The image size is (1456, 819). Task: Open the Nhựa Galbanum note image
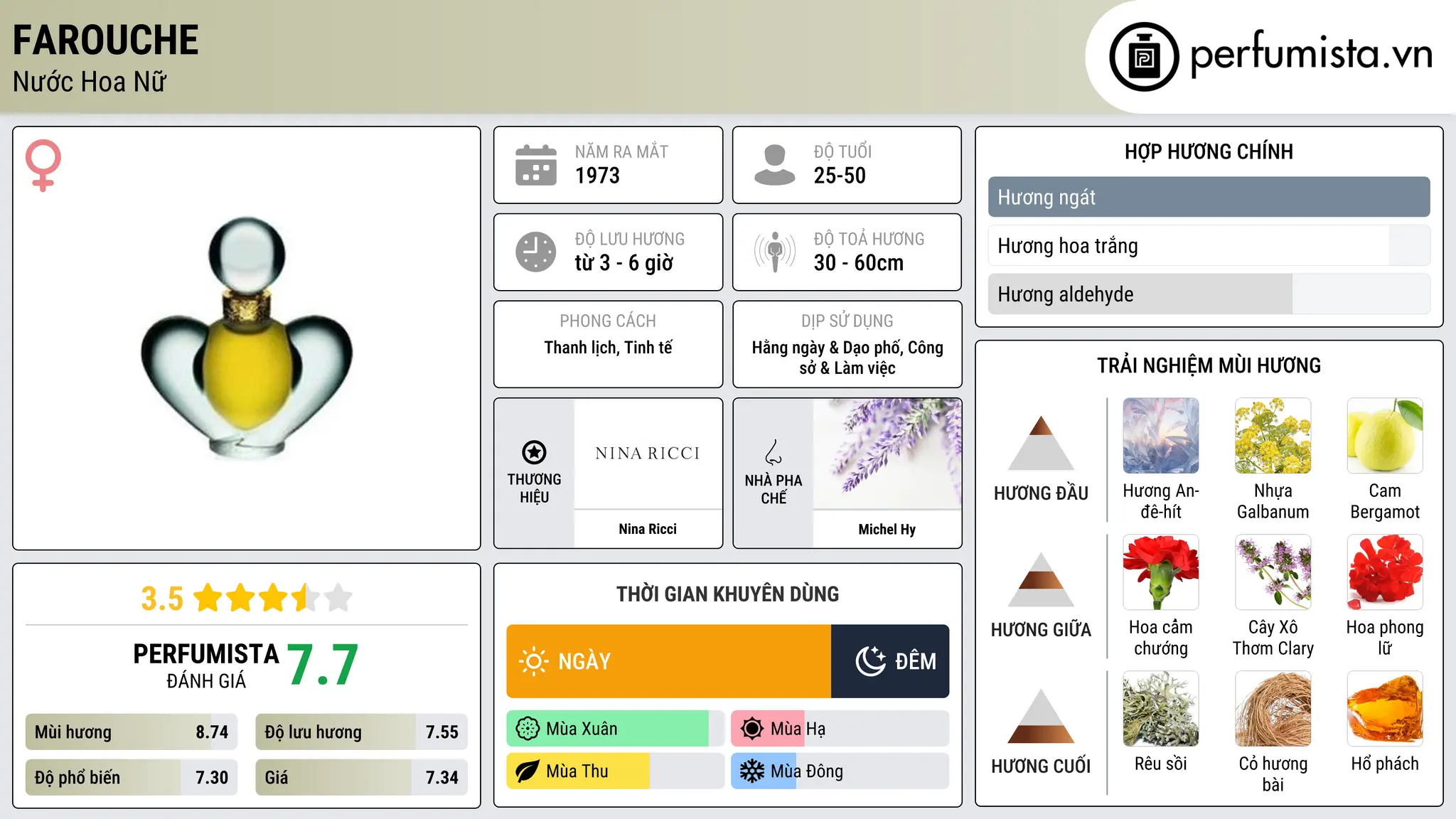coord(1273,436)
